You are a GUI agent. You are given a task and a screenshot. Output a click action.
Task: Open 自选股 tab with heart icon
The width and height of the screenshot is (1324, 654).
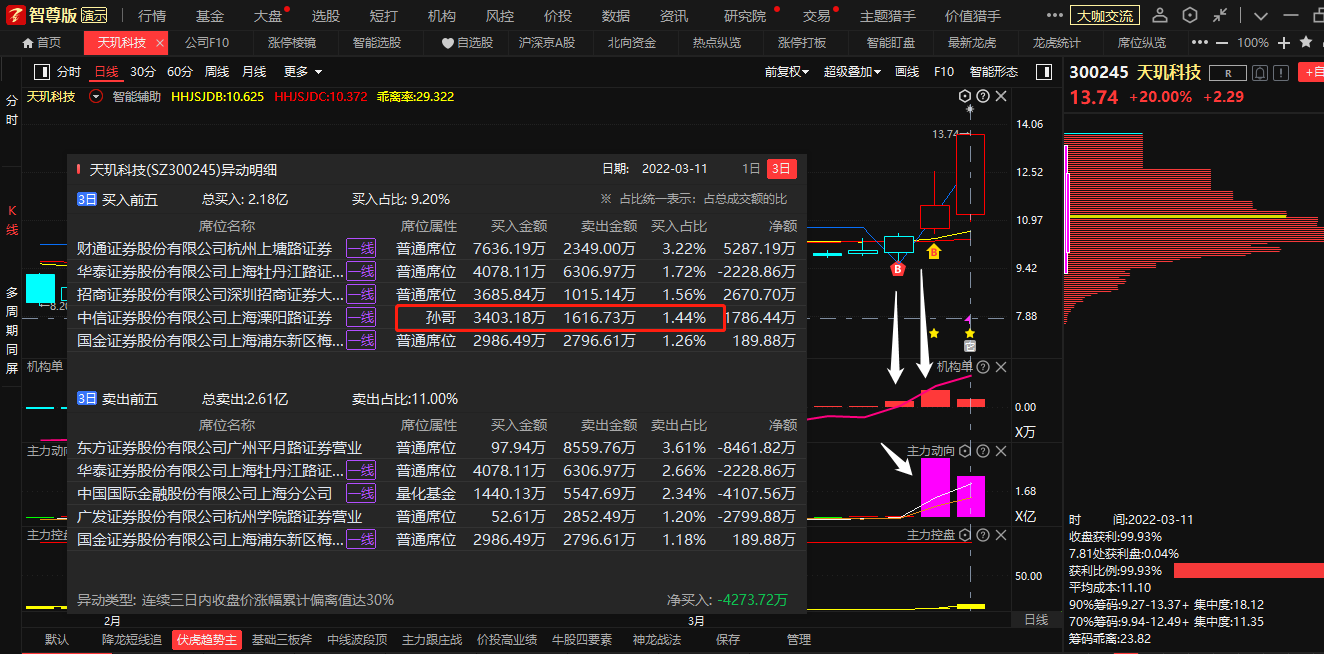(x=467, y=43)
